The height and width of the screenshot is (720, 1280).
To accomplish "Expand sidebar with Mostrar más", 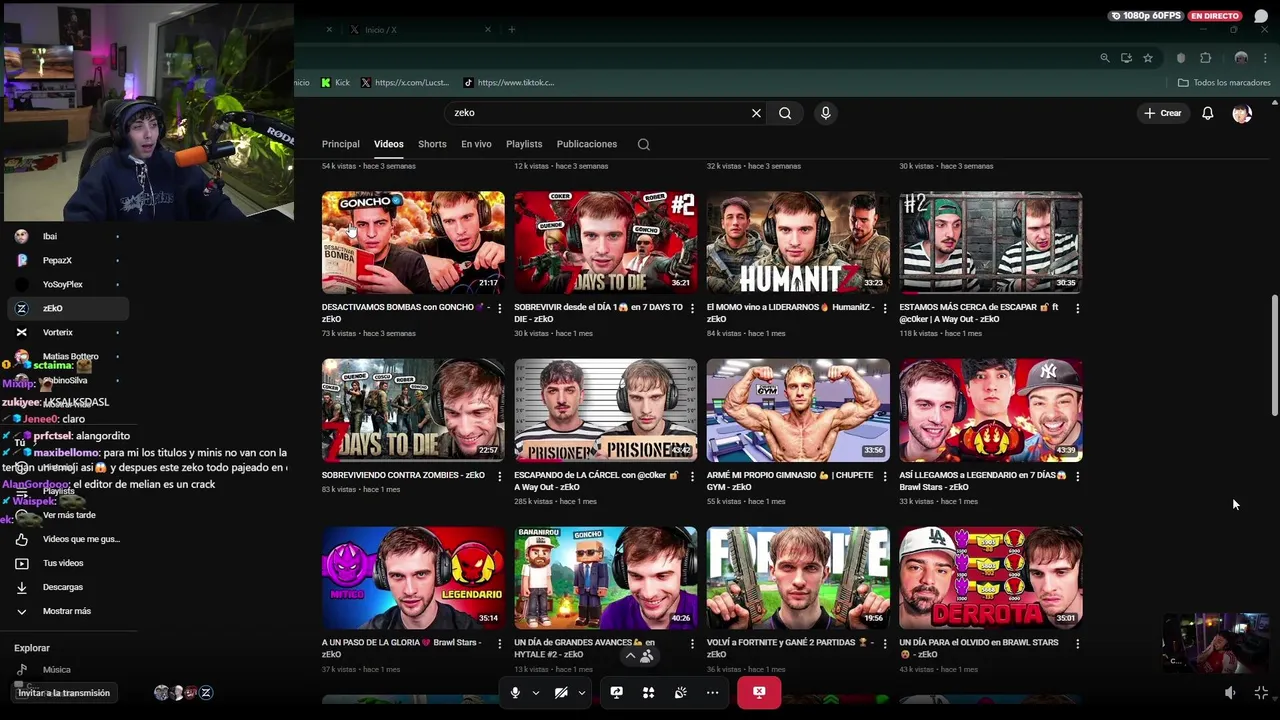I will coord(66,611).
